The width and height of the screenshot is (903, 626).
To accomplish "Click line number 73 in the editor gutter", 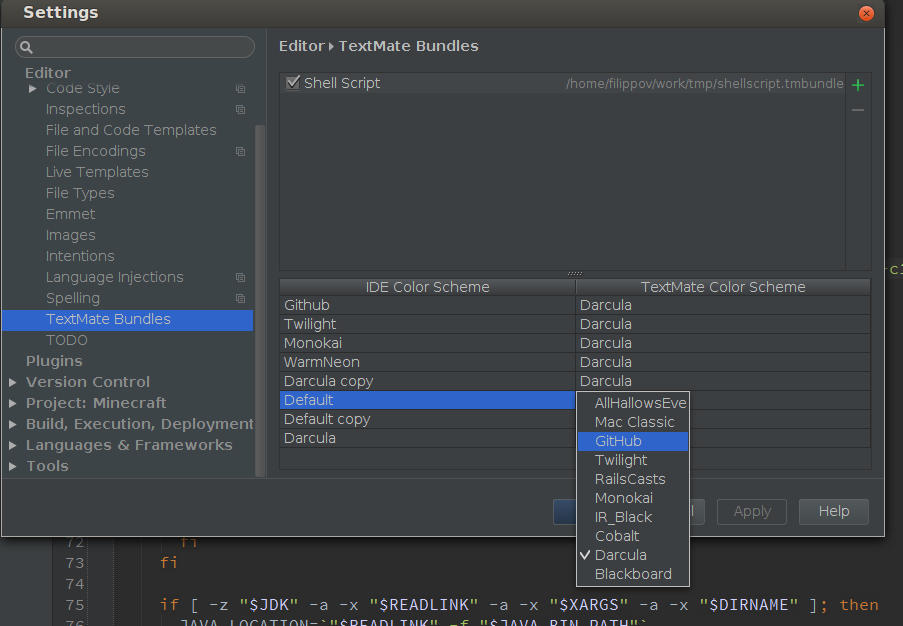I will pos(75,563).
